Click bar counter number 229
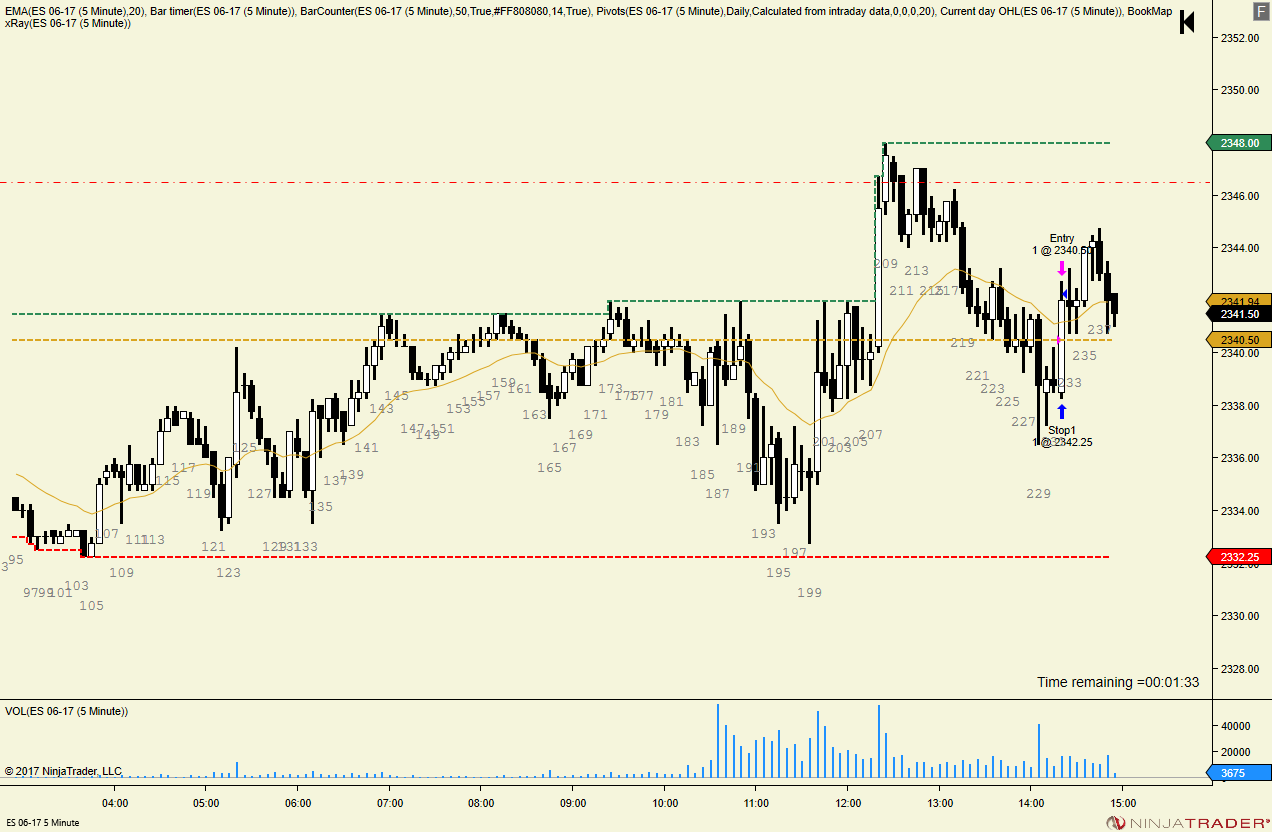 tap(1039, 494)
